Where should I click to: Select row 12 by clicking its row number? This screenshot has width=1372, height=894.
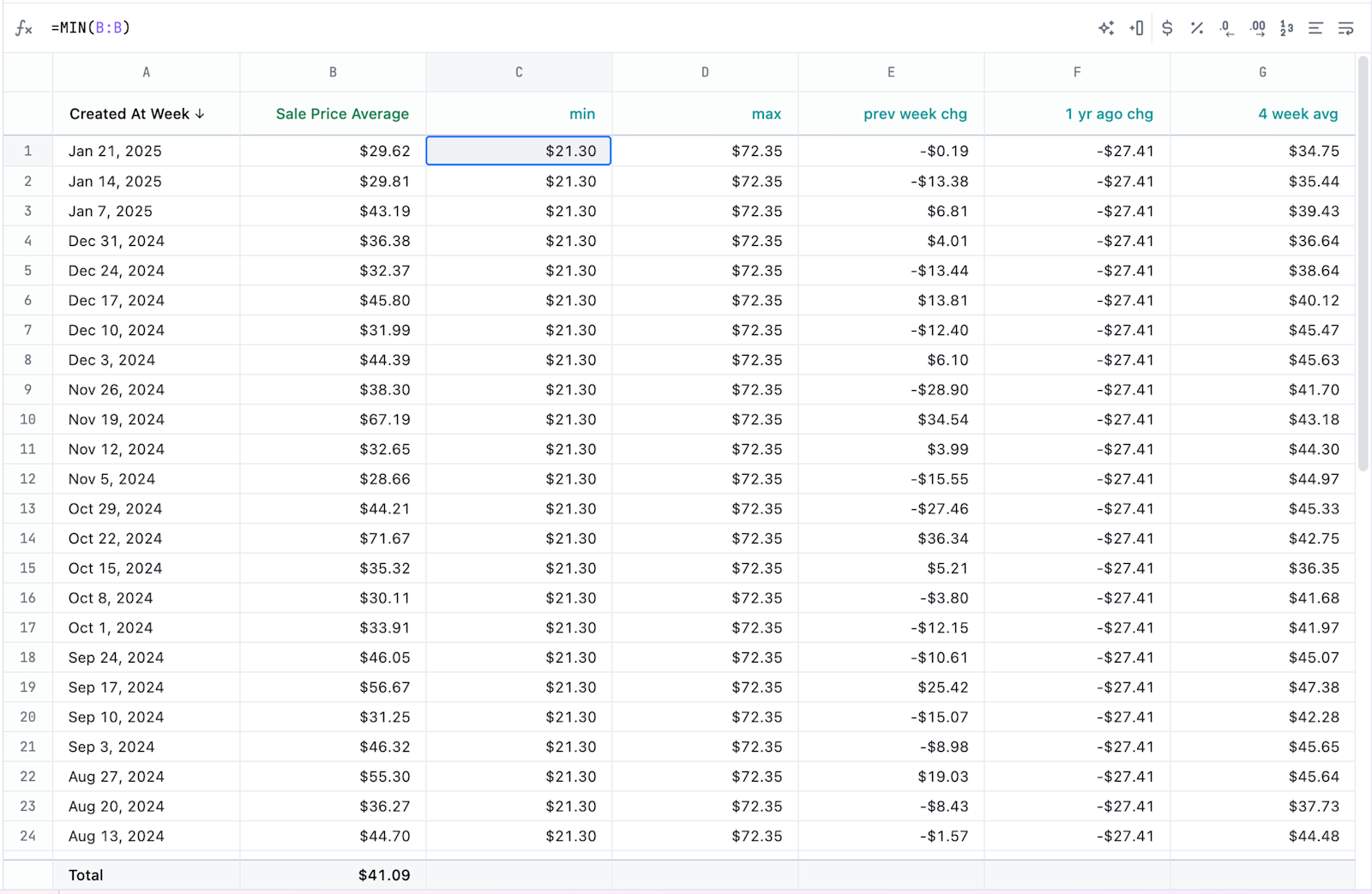coord(27,478)
